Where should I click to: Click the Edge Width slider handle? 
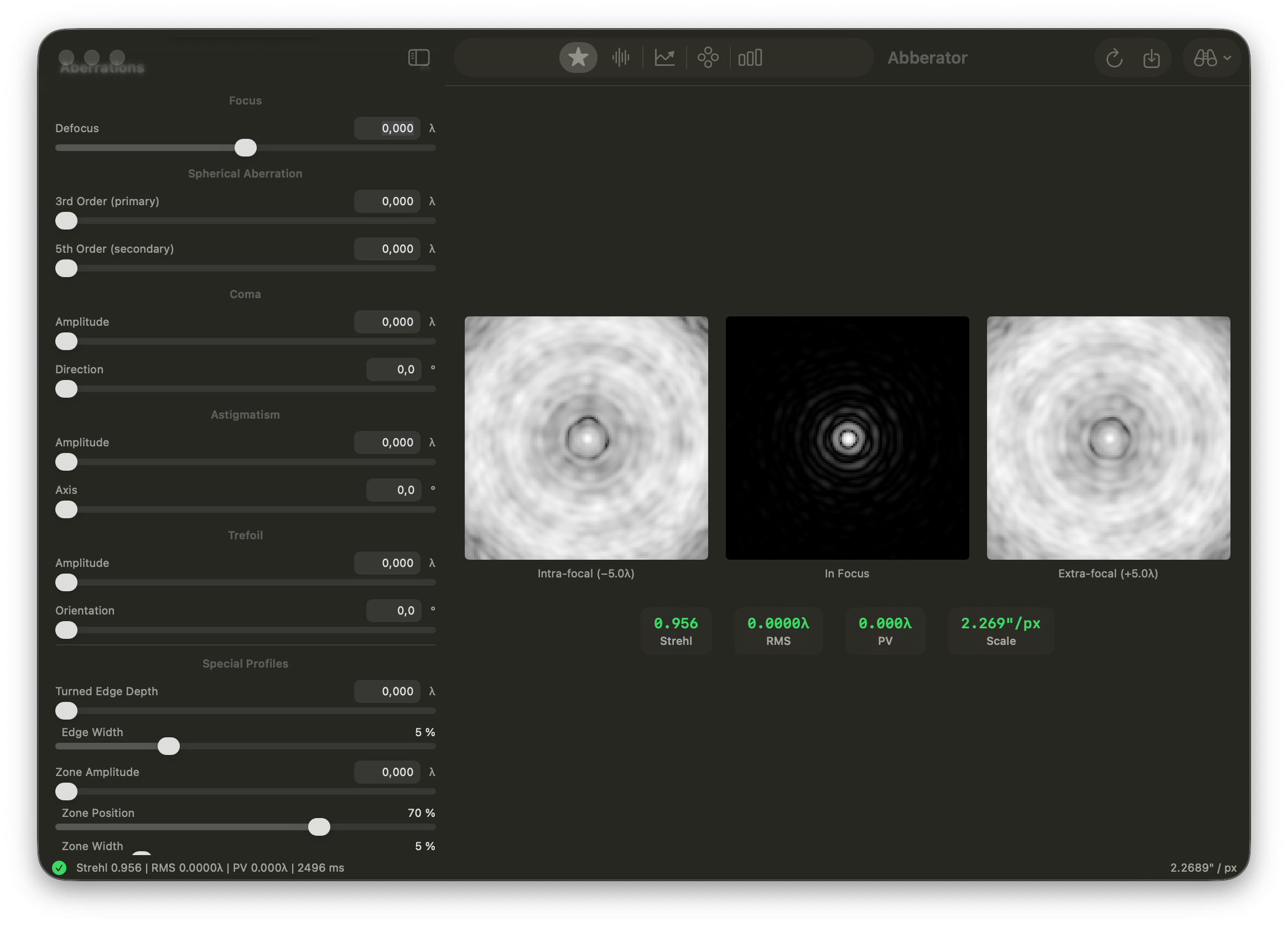168,747
